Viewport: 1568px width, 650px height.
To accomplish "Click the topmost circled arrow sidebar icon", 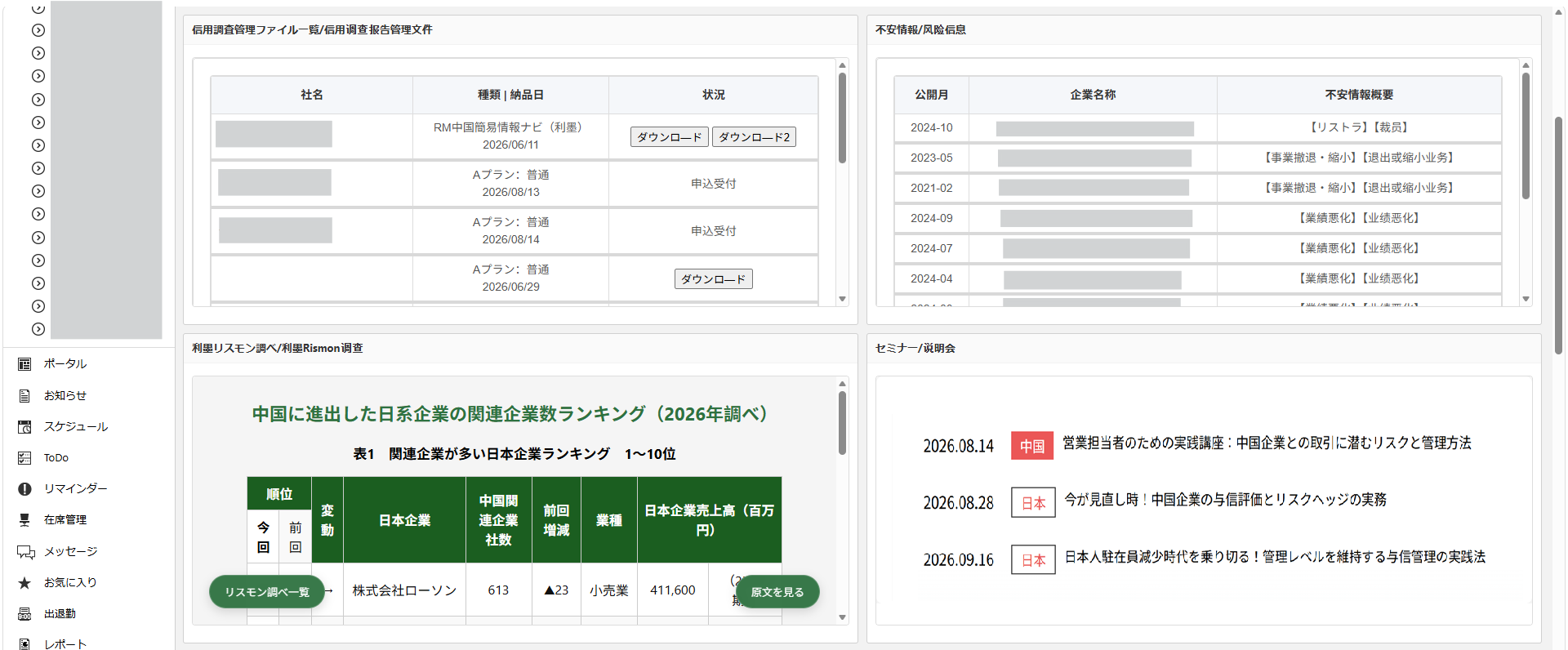I will [x=38, y=9].
